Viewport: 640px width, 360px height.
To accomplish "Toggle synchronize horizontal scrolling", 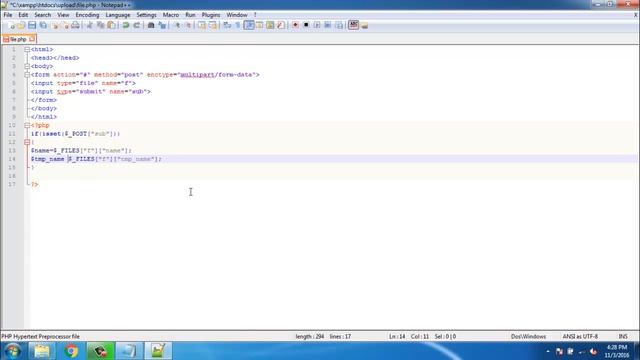I will tap(213, 25).
